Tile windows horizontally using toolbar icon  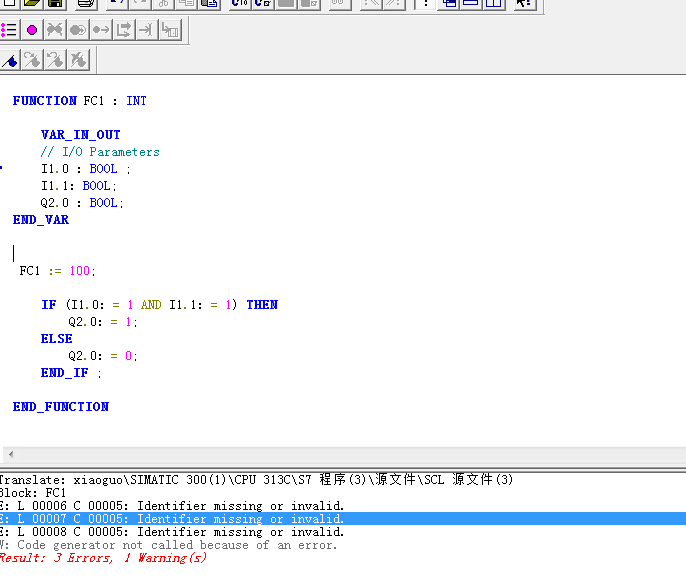471,3
